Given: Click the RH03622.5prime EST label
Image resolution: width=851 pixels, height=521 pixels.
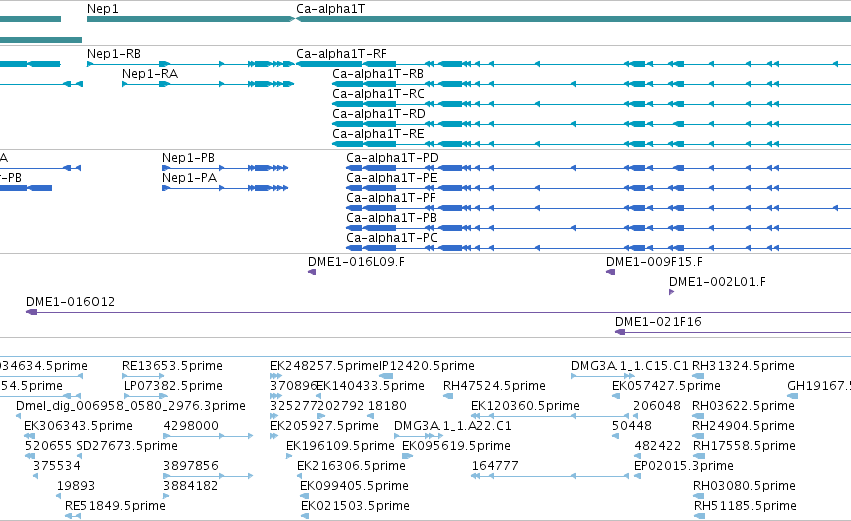Looking at the screenshot, I should click(x=744, y=406).
